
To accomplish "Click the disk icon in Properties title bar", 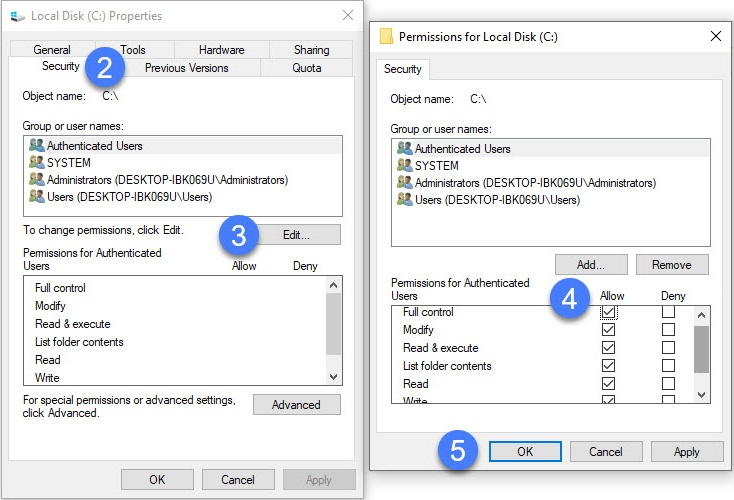I will click(x=17, y=16).
